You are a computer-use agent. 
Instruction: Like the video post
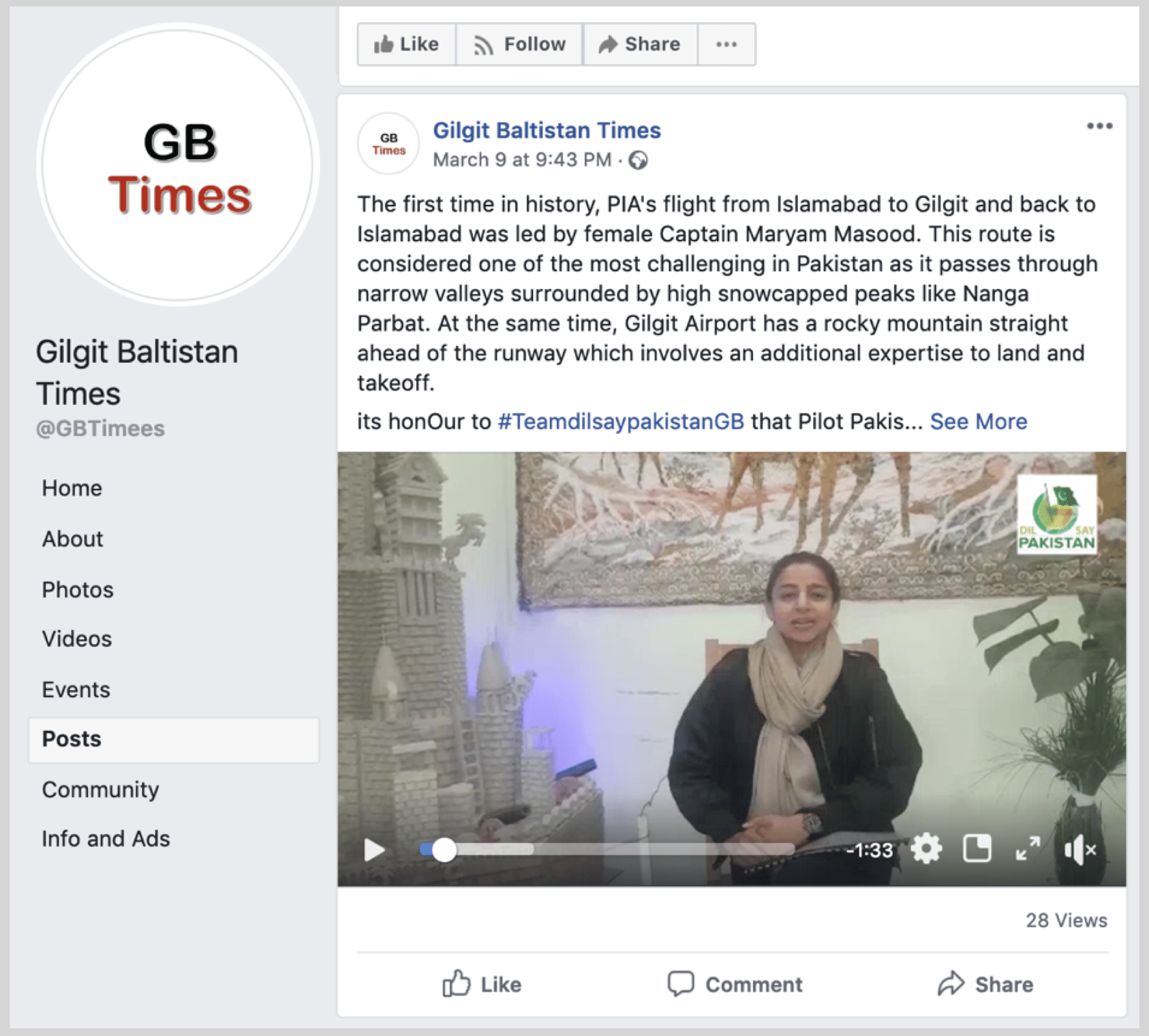pyautogui.click(x=482, y=984)
